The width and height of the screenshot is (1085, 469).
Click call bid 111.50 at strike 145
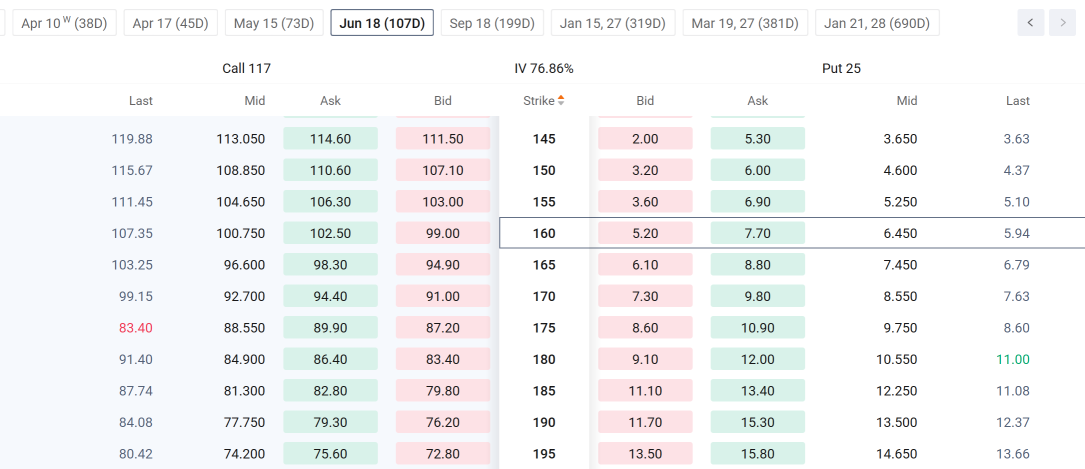tap(443, 138)
